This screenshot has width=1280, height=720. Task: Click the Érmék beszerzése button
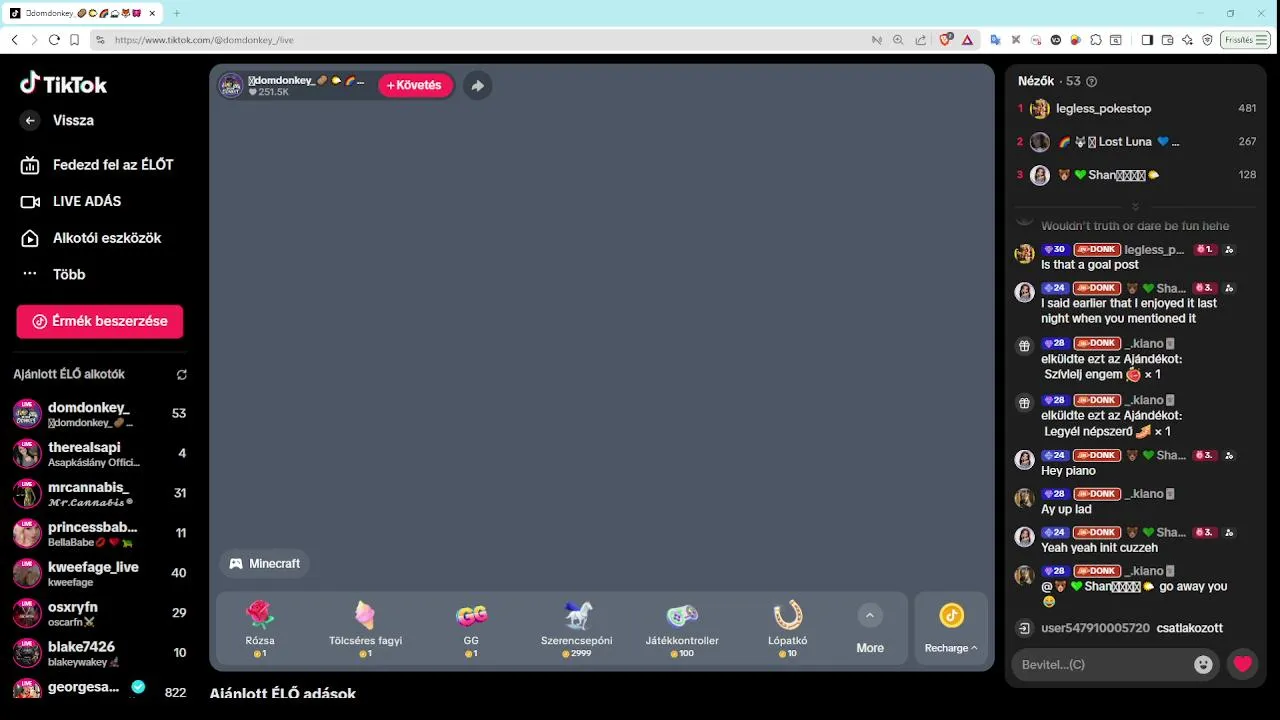pos(100,321)
